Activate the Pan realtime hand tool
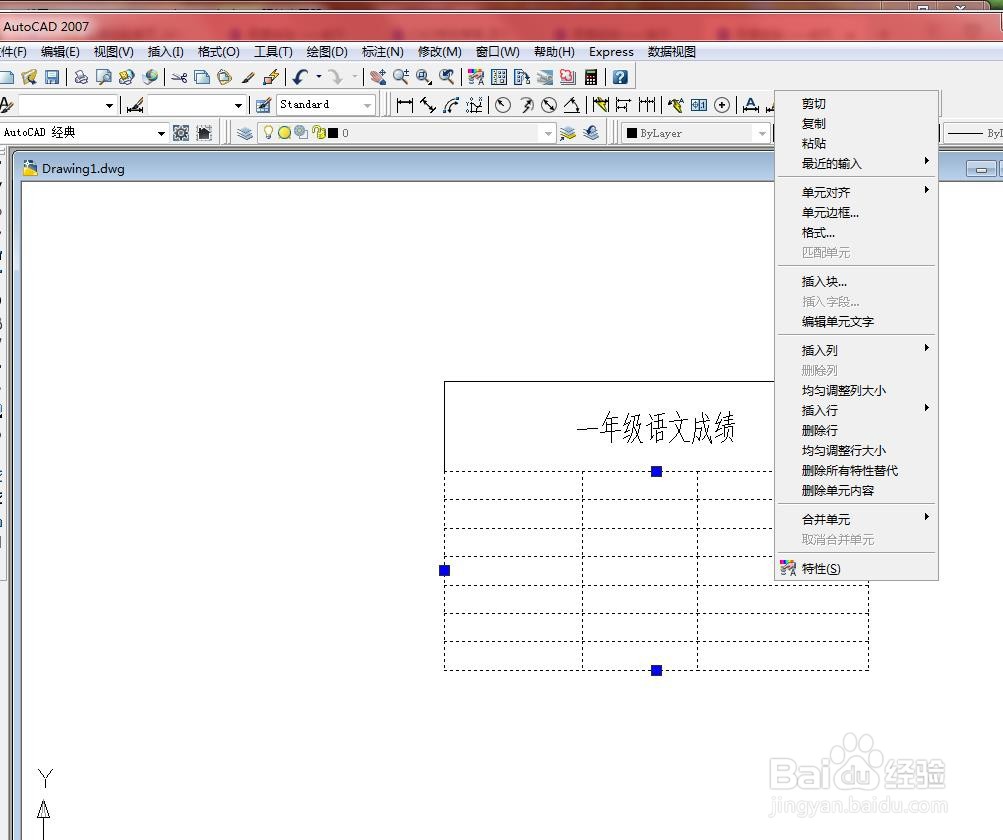Viewport: 1003px width, 840px height. point(378,77)
